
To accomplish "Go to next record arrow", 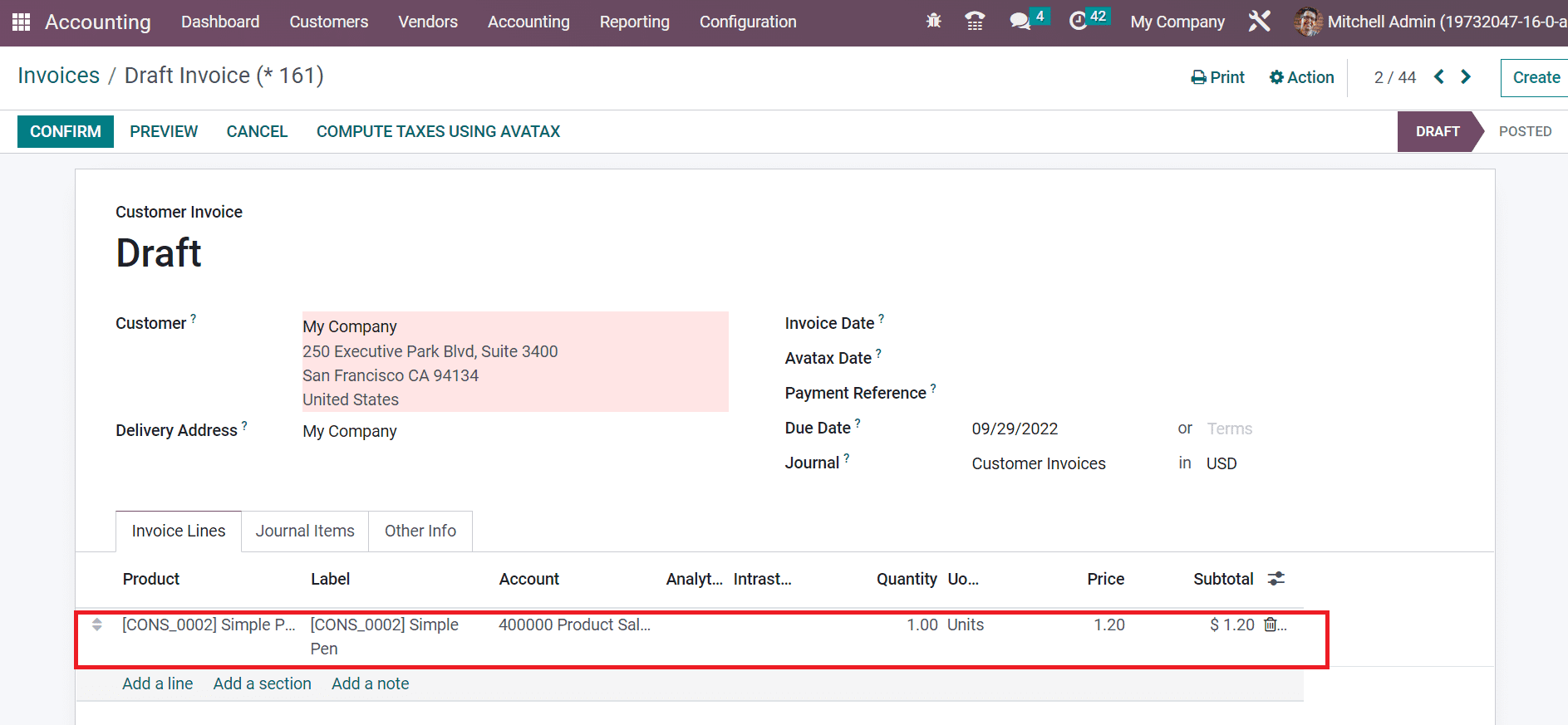I will coord(1466,76).
